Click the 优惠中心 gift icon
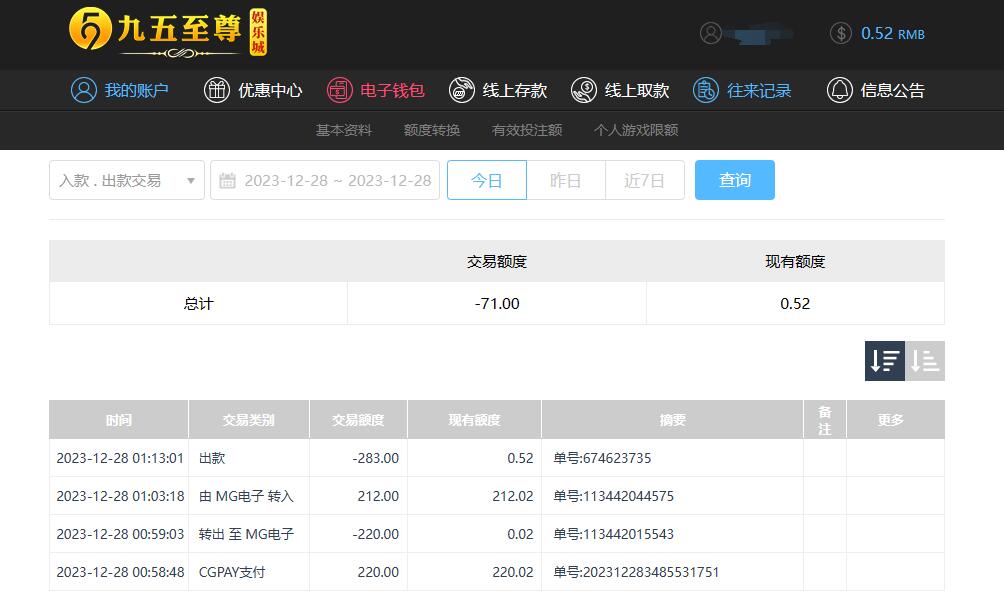The width and height of the screenshot is (1004, 599). coord(216,90)
